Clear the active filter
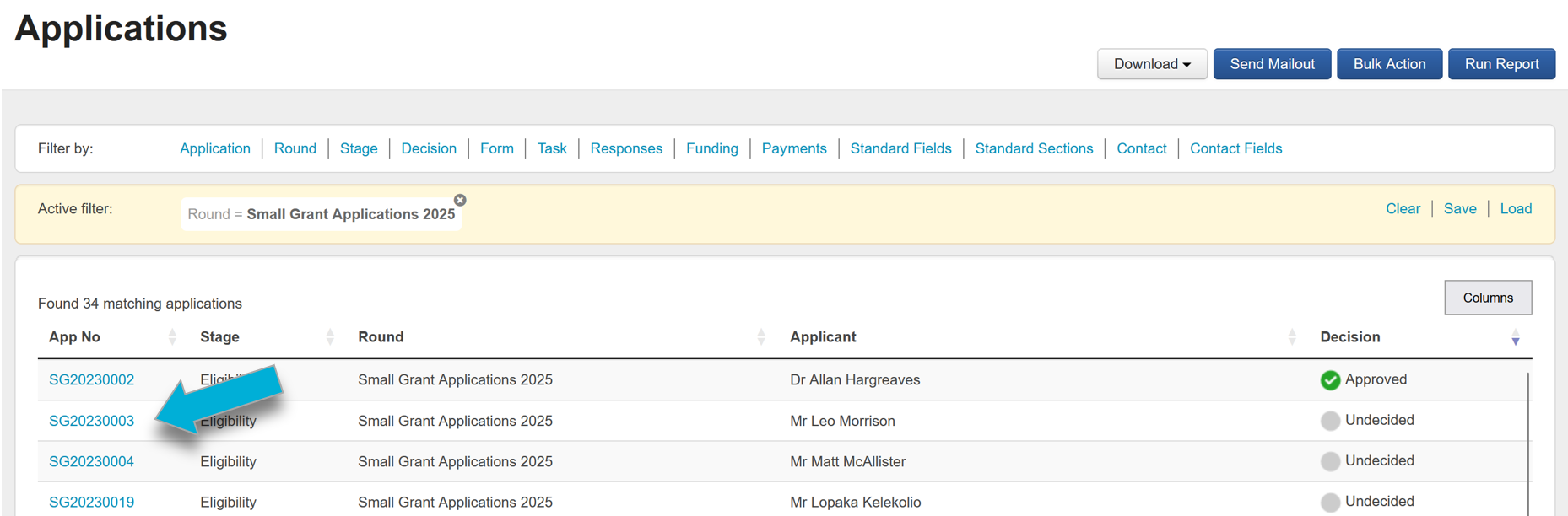Image resolution: width=1568 pixels, height=516 pixels. pyautogui.click(x=1403, y=209)
